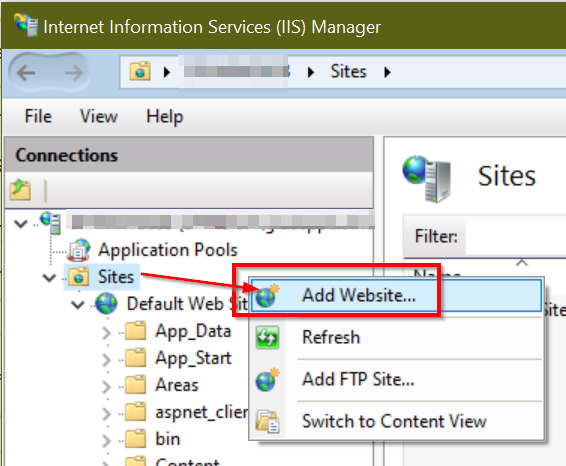The image size is (566, 466).
Task: Click the Areas folder icon
Action: click(x=136, y=384)
